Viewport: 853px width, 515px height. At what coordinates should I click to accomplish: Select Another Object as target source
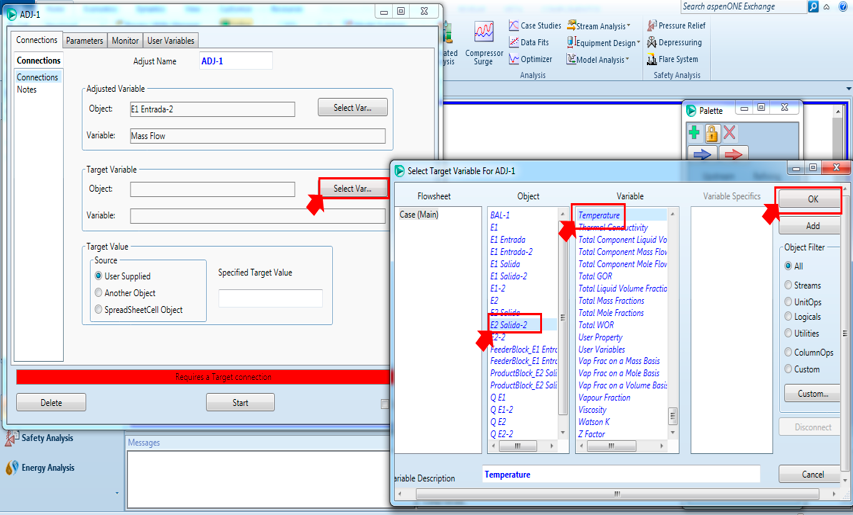[98, 293]
